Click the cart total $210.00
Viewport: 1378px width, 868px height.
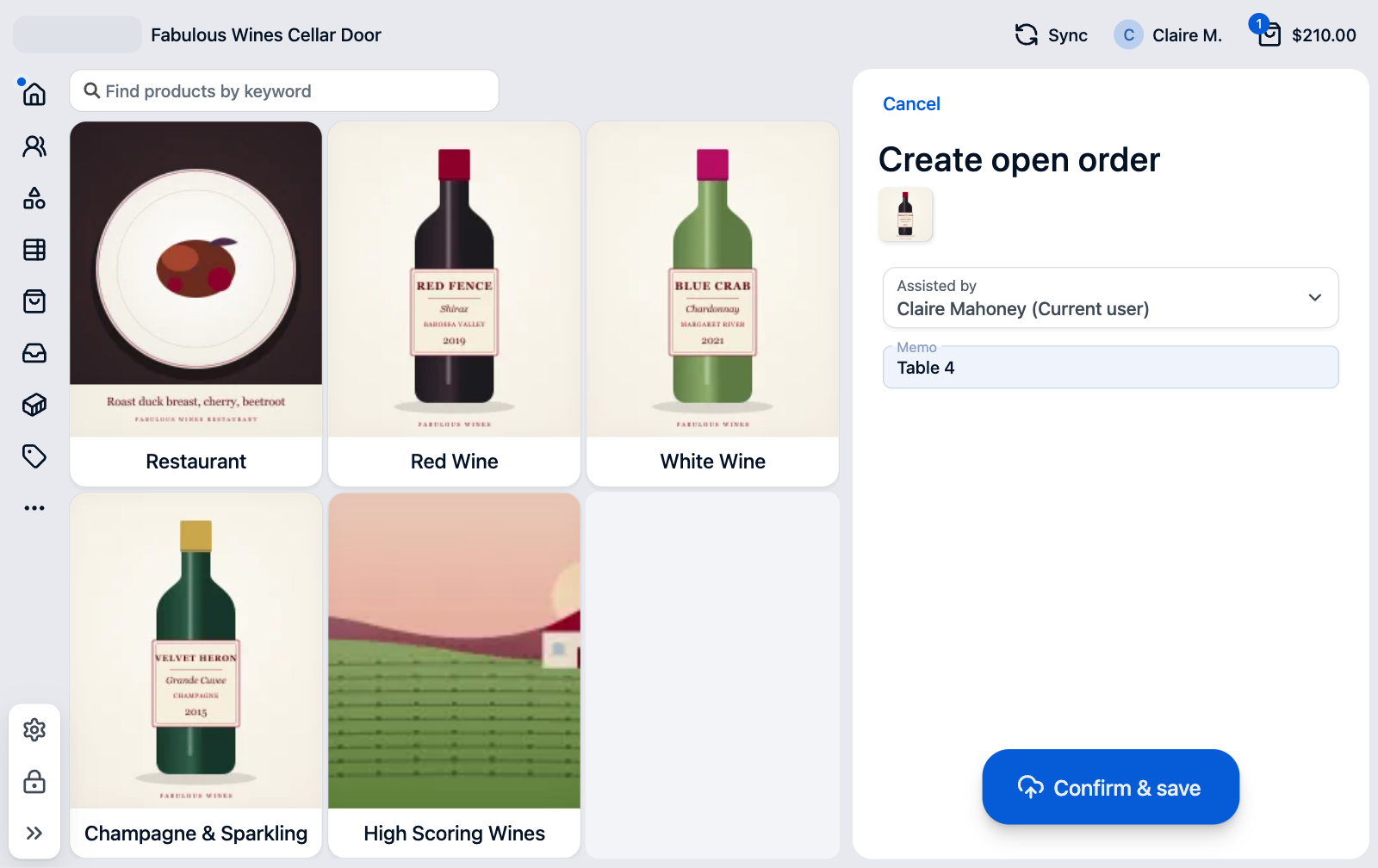(1324, 35)
